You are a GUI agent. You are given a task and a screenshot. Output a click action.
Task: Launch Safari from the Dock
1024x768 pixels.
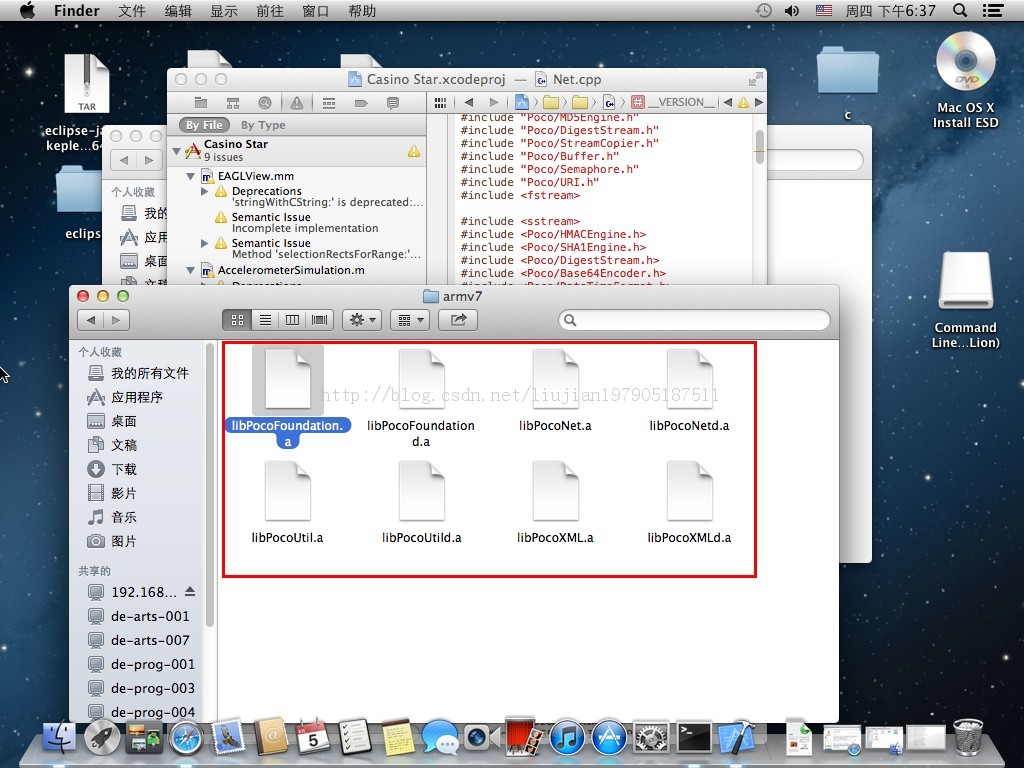(x=186, y=739)
